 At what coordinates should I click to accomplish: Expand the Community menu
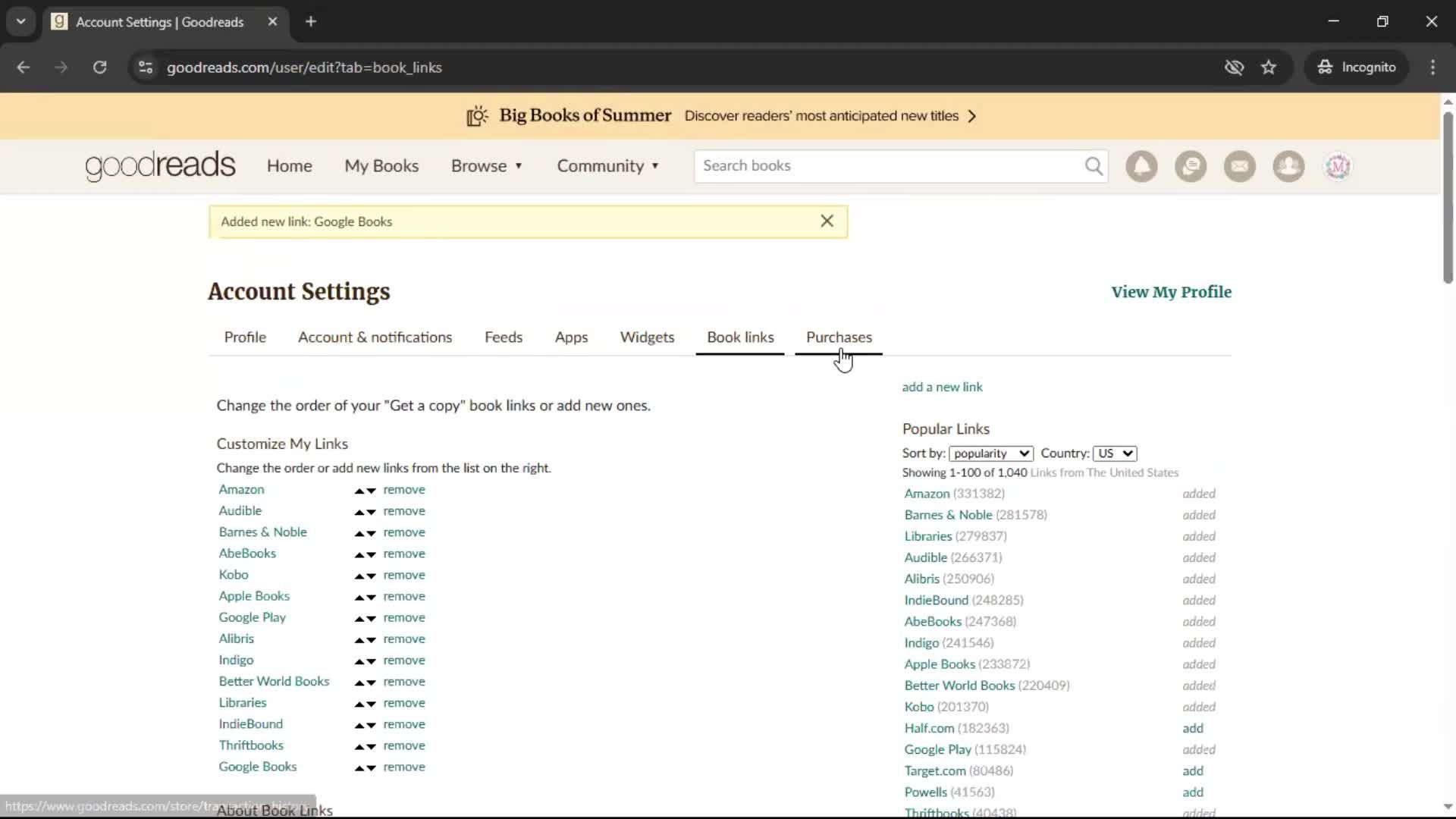point(607,166)
